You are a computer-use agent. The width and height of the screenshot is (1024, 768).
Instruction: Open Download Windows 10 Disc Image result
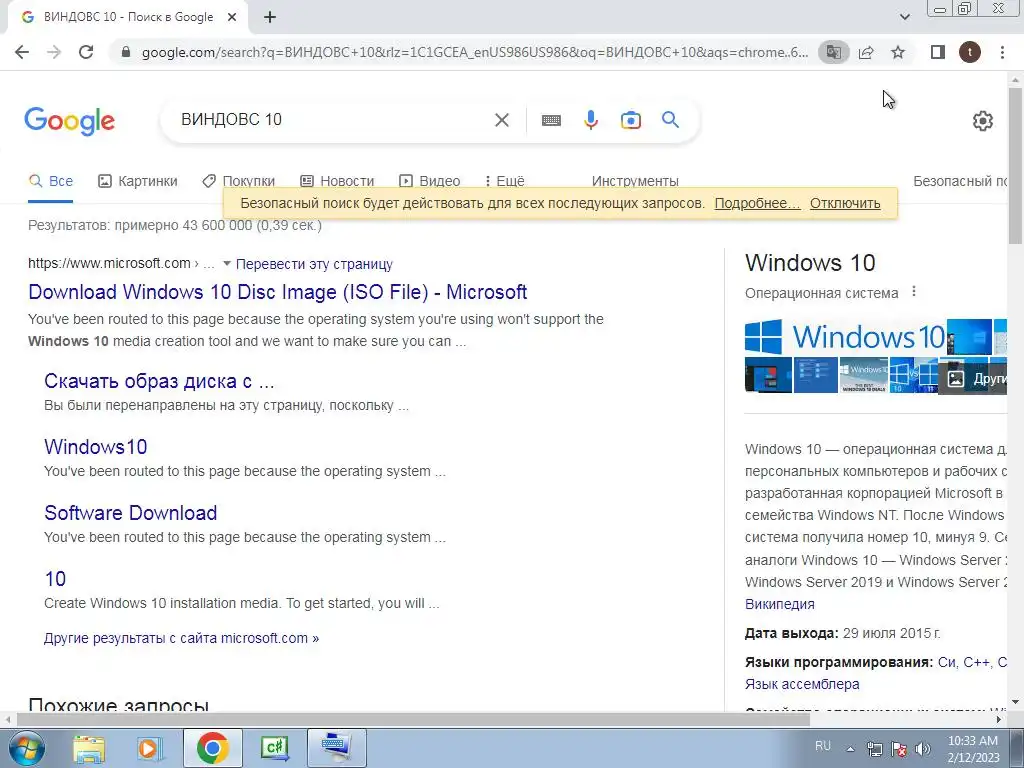pyautogui.click(x=278, y=292)
